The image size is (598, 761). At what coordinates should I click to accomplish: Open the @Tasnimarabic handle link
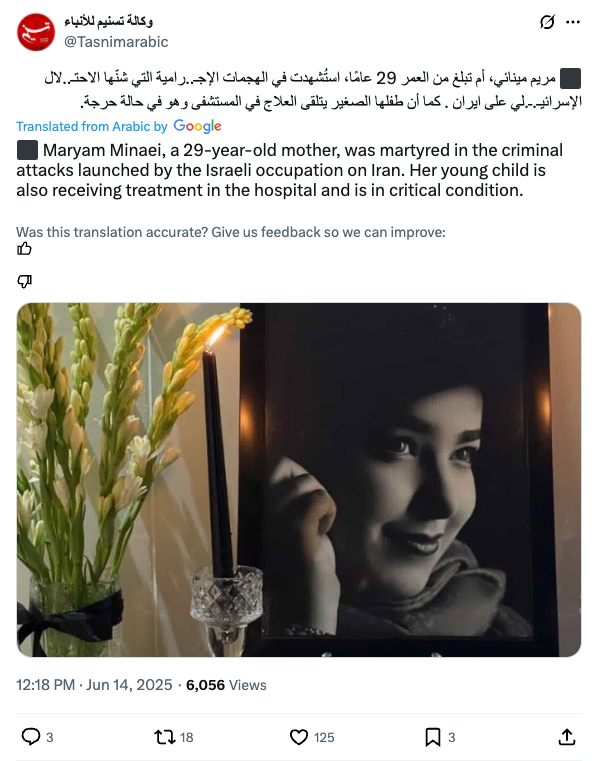[116, 42]
